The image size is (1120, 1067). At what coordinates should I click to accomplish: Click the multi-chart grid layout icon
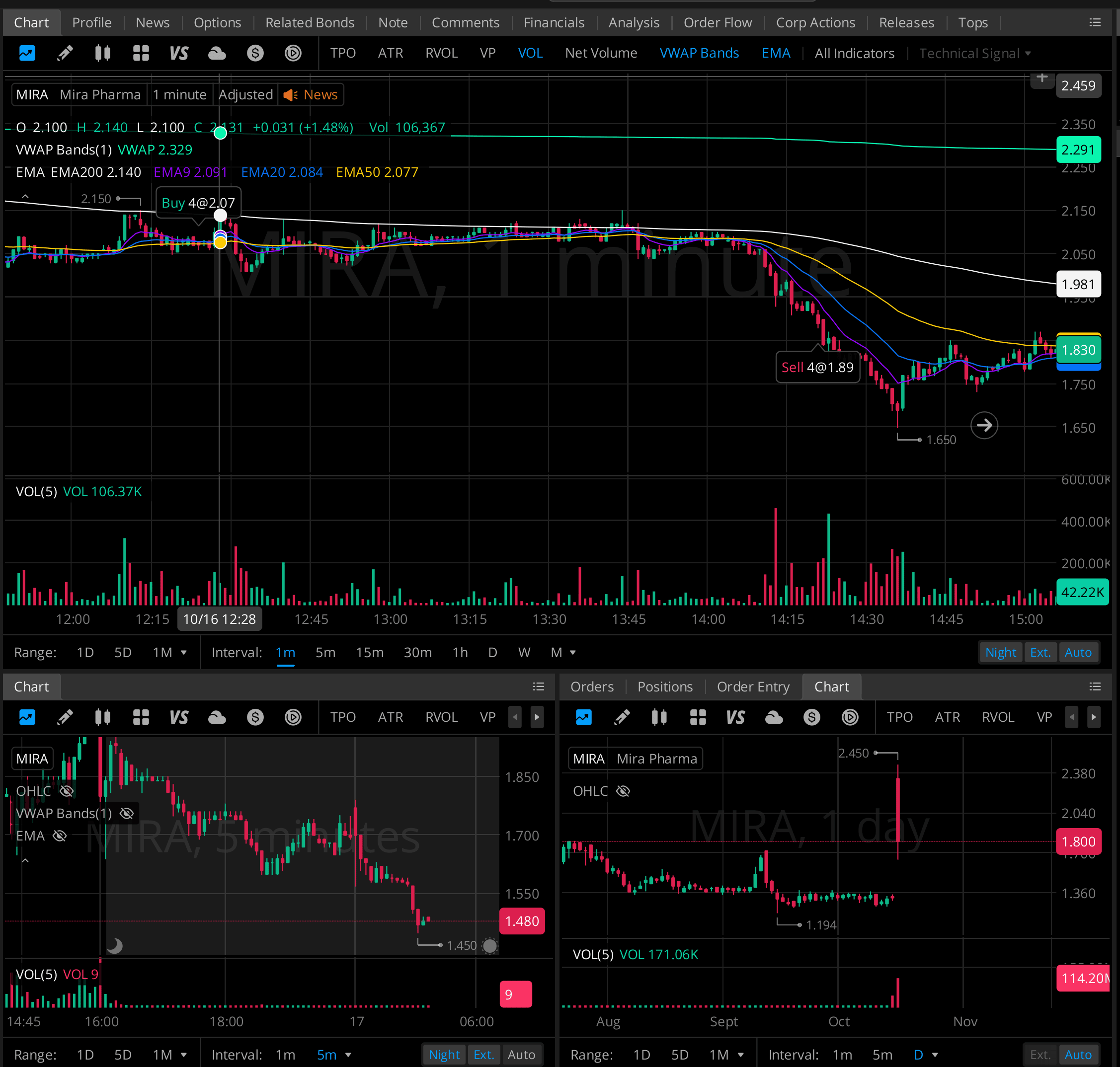click(141, 53)
